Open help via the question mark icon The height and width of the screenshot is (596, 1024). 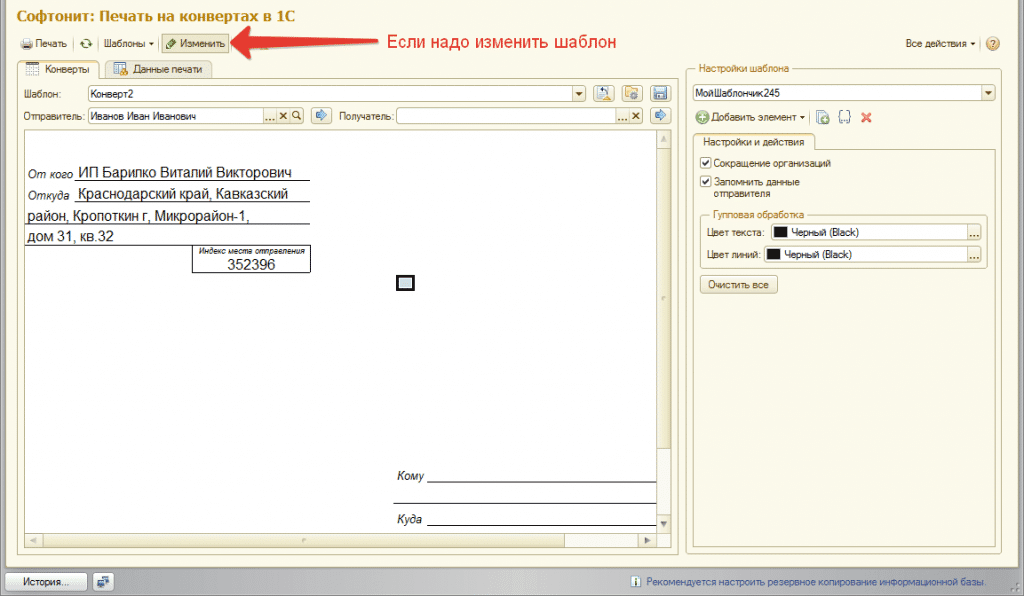[x=993, y=44]
